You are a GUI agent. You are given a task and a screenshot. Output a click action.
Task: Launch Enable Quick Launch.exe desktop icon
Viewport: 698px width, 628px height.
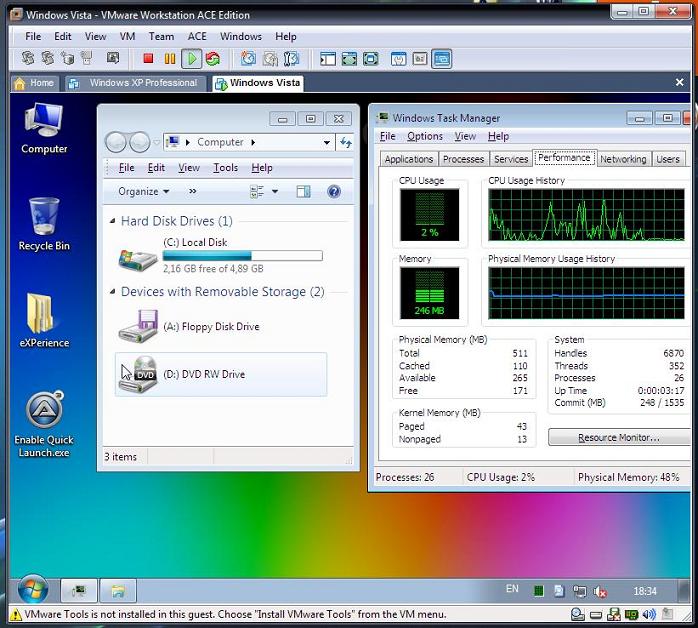pos(44,424)
